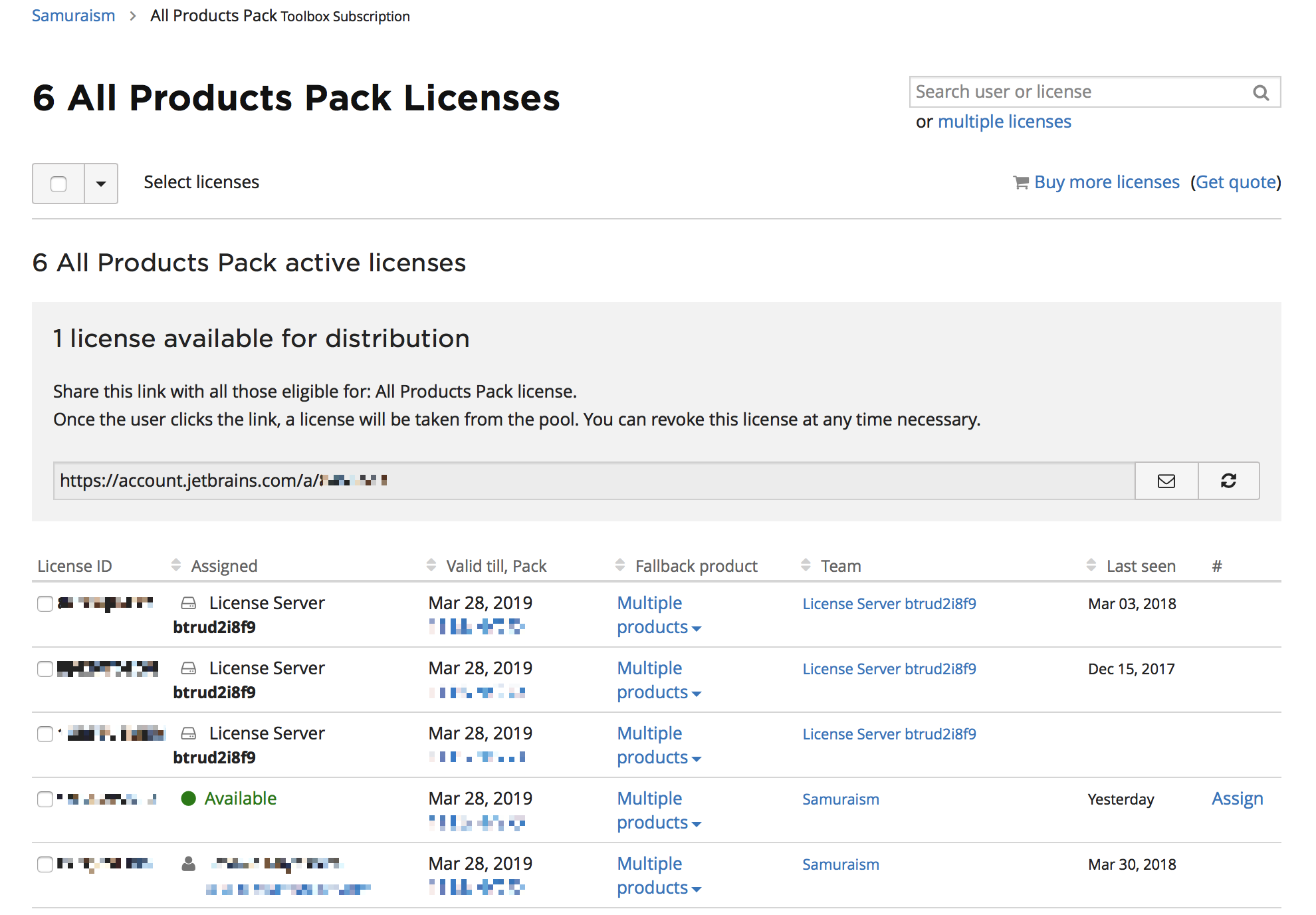
Task: Open the select licenses dropdown arrow
Action: coord(101,184)
